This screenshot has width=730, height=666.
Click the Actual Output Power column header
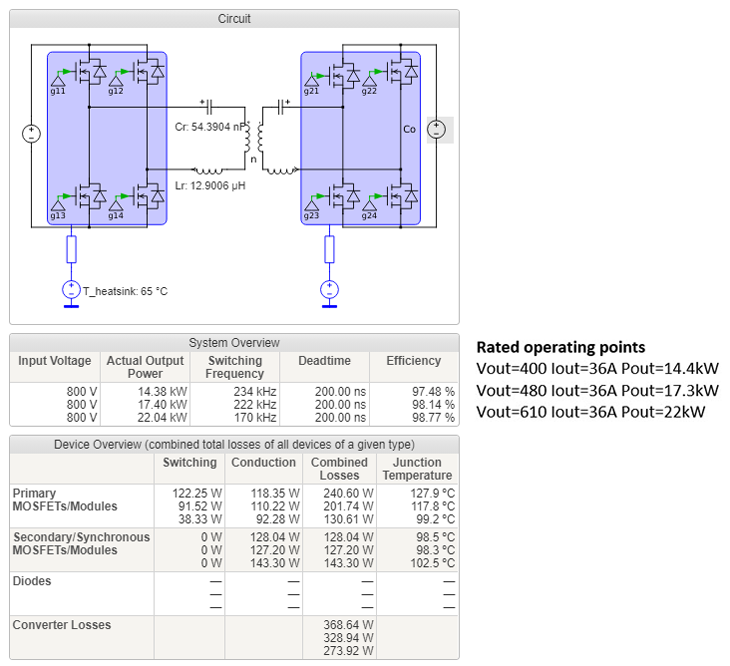coord(145,367)
